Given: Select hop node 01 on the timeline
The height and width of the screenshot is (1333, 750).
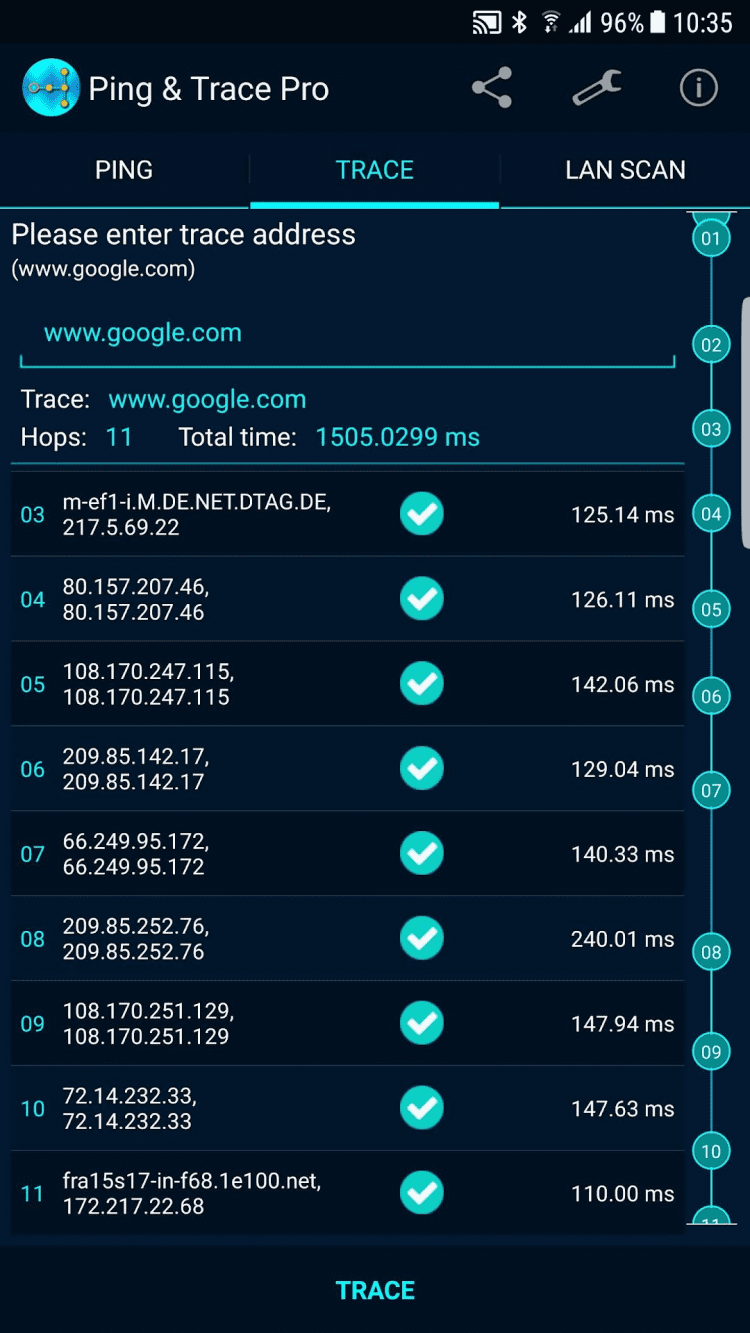Looking at the screenshot, I should [x=711, y=238].
